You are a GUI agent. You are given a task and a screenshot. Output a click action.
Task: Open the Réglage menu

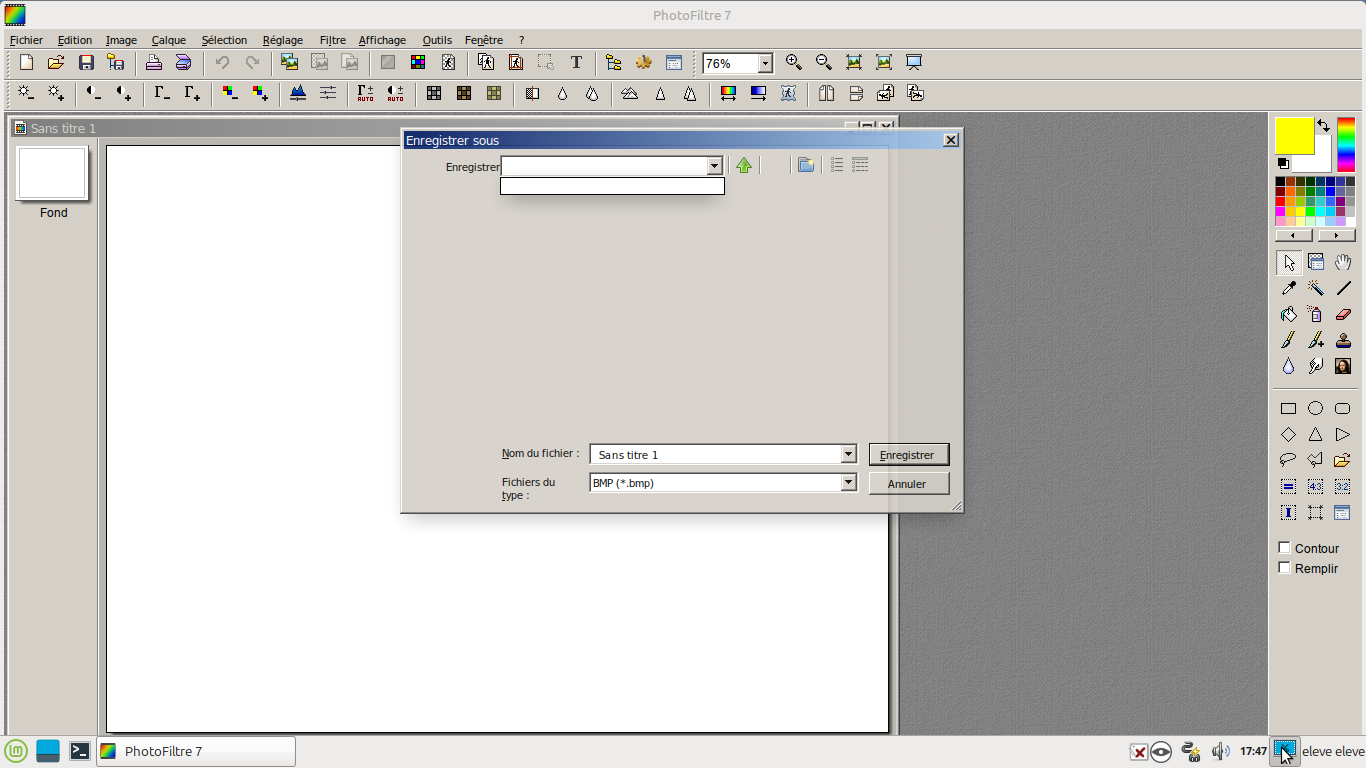click(x=282, y=40)
